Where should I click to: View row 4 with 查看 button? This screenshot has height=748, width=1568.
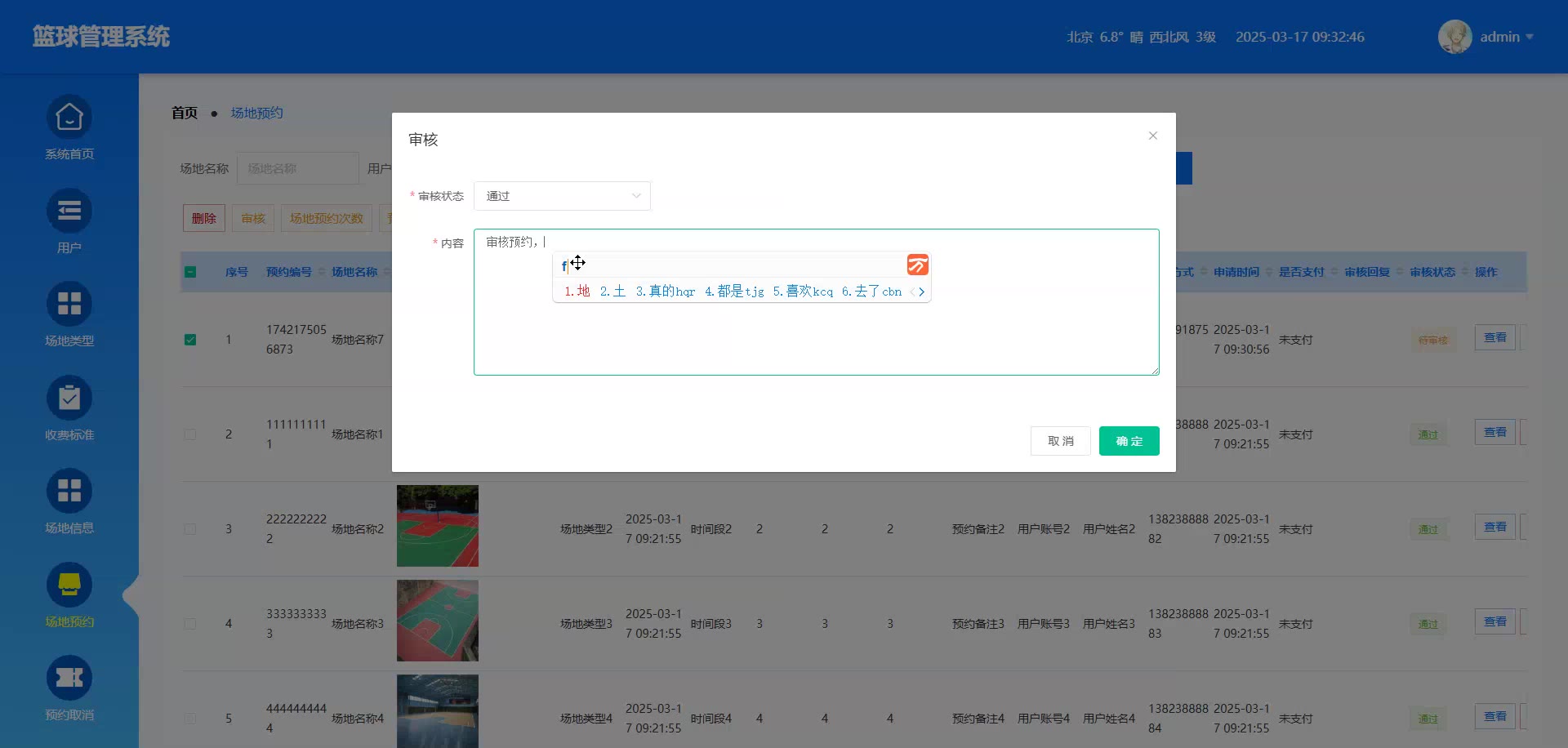click(1495, 621)
